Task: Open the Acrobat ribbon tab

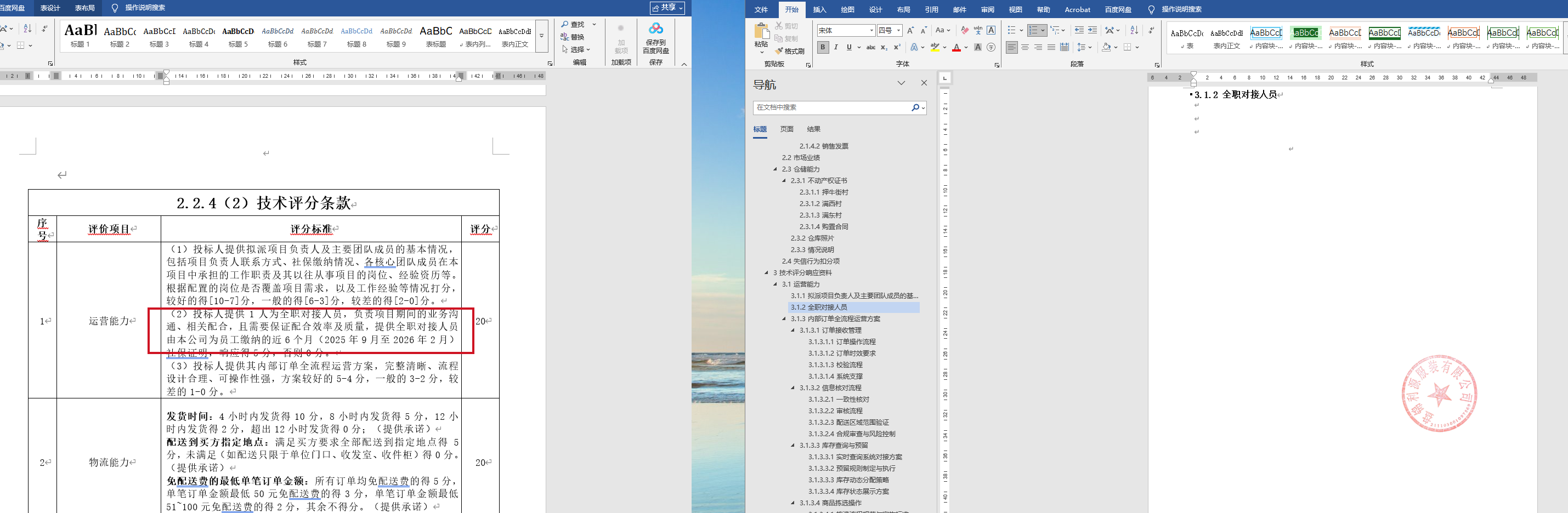Action: click(1077, 10)
